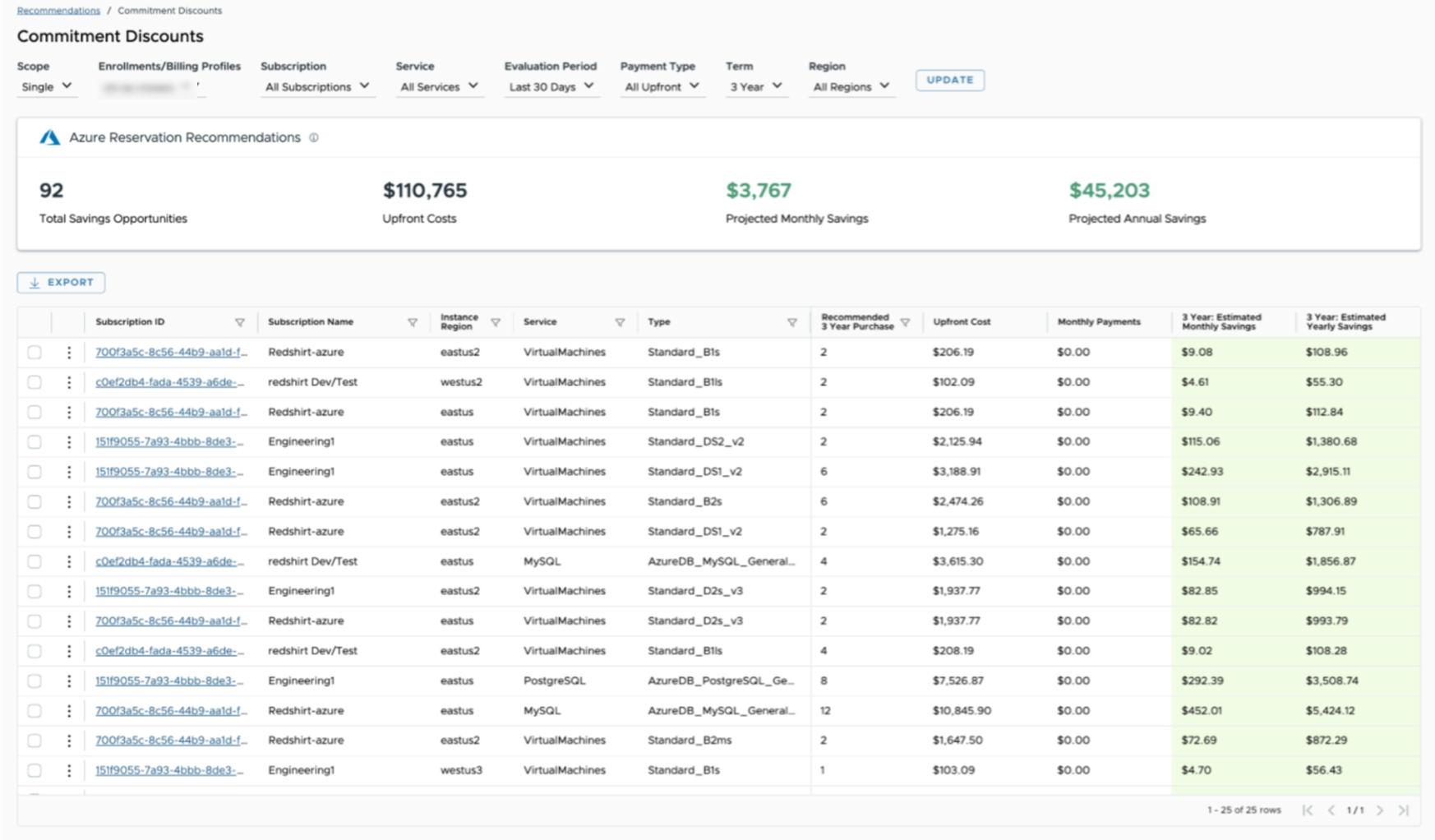
Task: Open row actions for westus3 Standard_B1s row
Action: coord(69,770)
